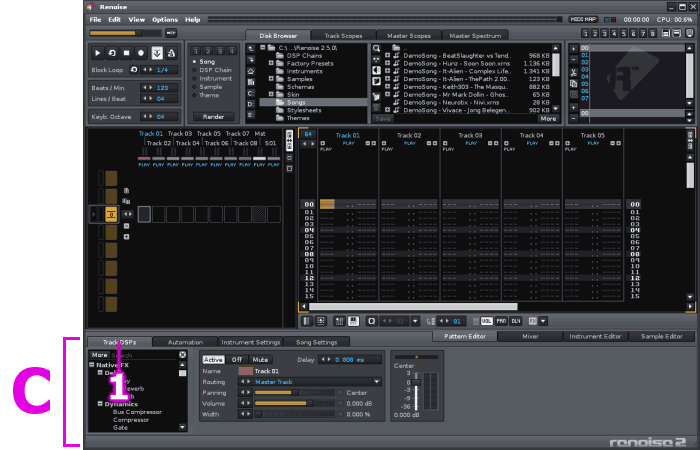This screenshot has height=450, width=700.
Task: Click the magnifier search icon in file list
Action: 376,48
